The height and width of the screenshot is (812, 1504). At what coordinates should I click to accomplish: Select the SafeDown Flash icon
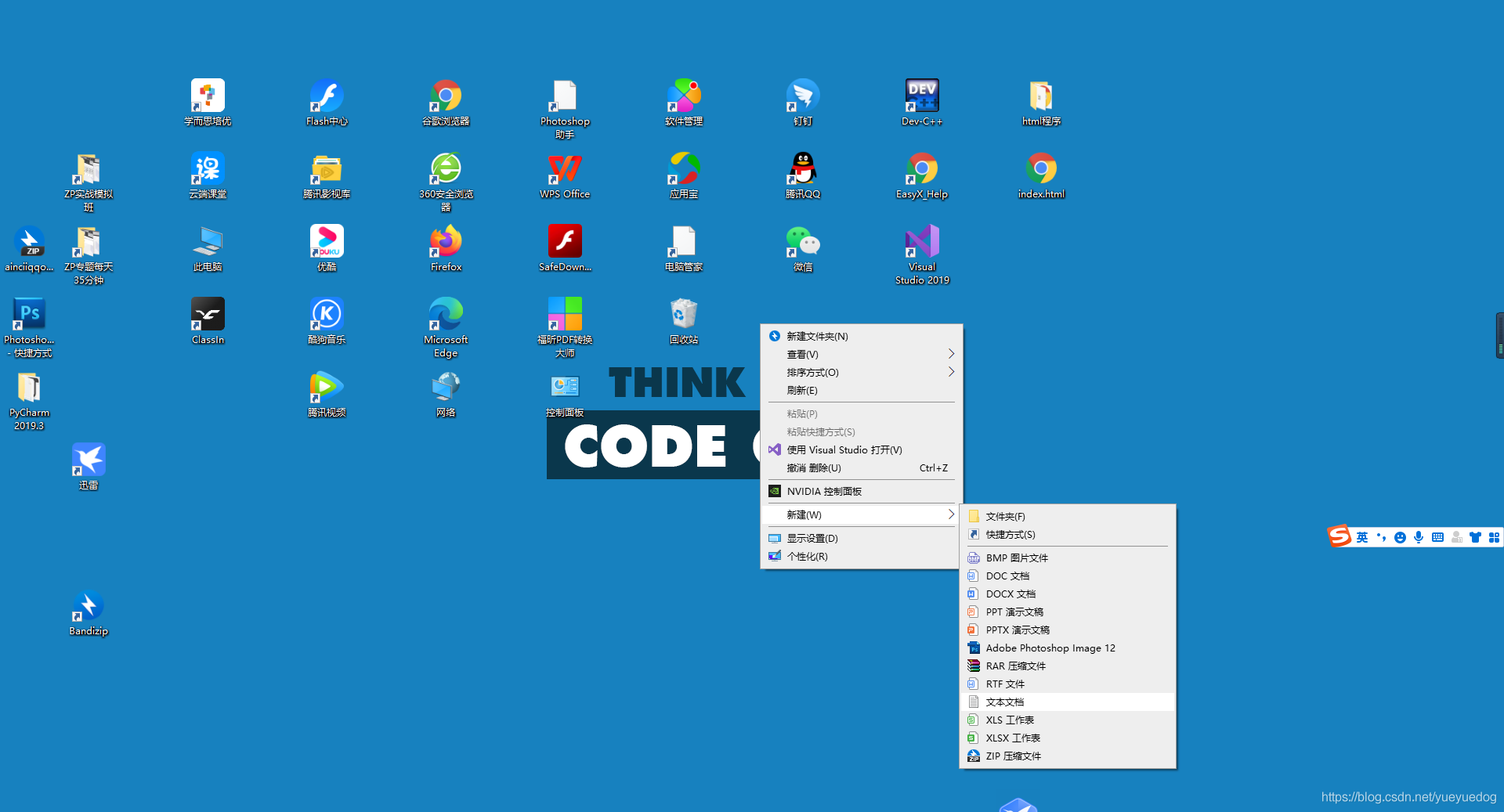pyautogui.click(x=565, y=247)
